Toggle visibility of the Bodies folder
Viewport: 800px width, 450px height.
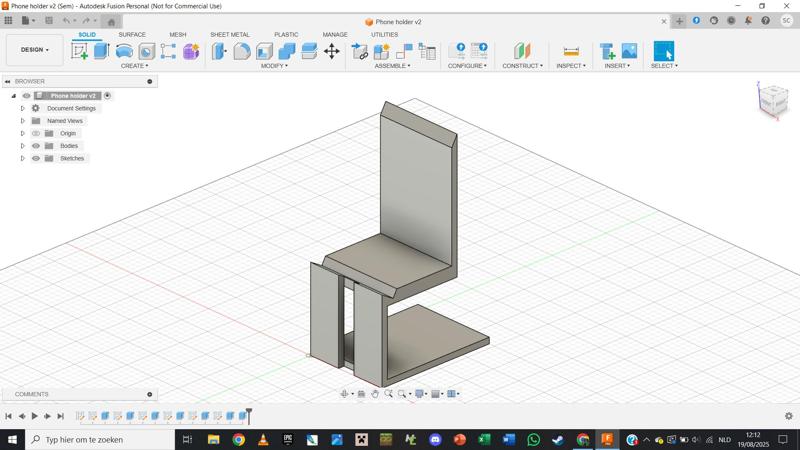pyautogui.click(x=36, y=146)
